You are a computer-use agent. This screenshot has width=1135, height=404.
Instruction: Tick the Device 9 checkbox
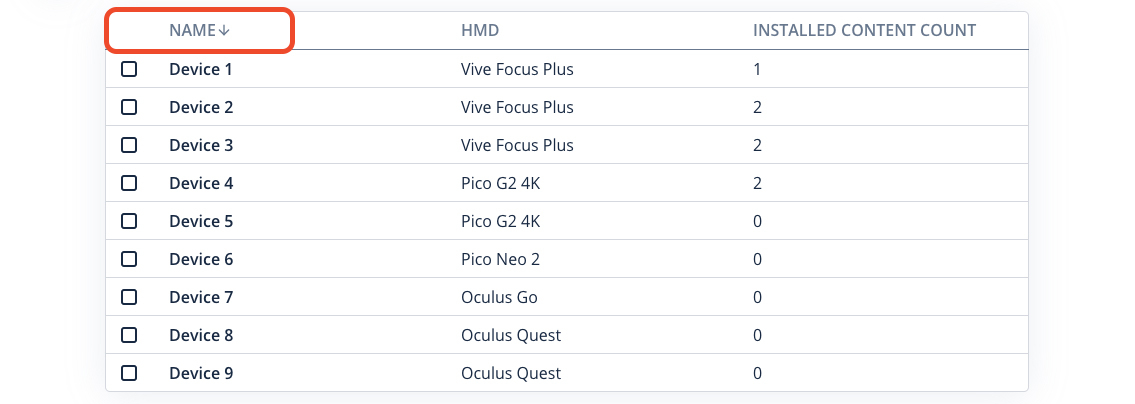pos(129,373)
